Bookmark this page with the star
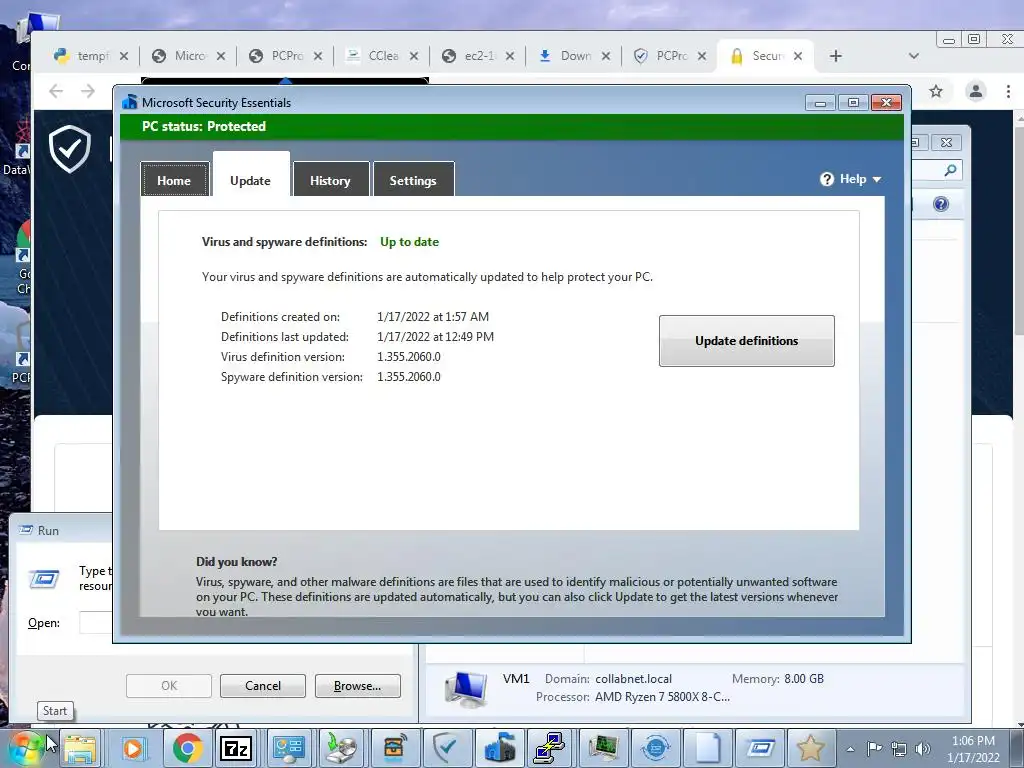 tap(936, 91)
